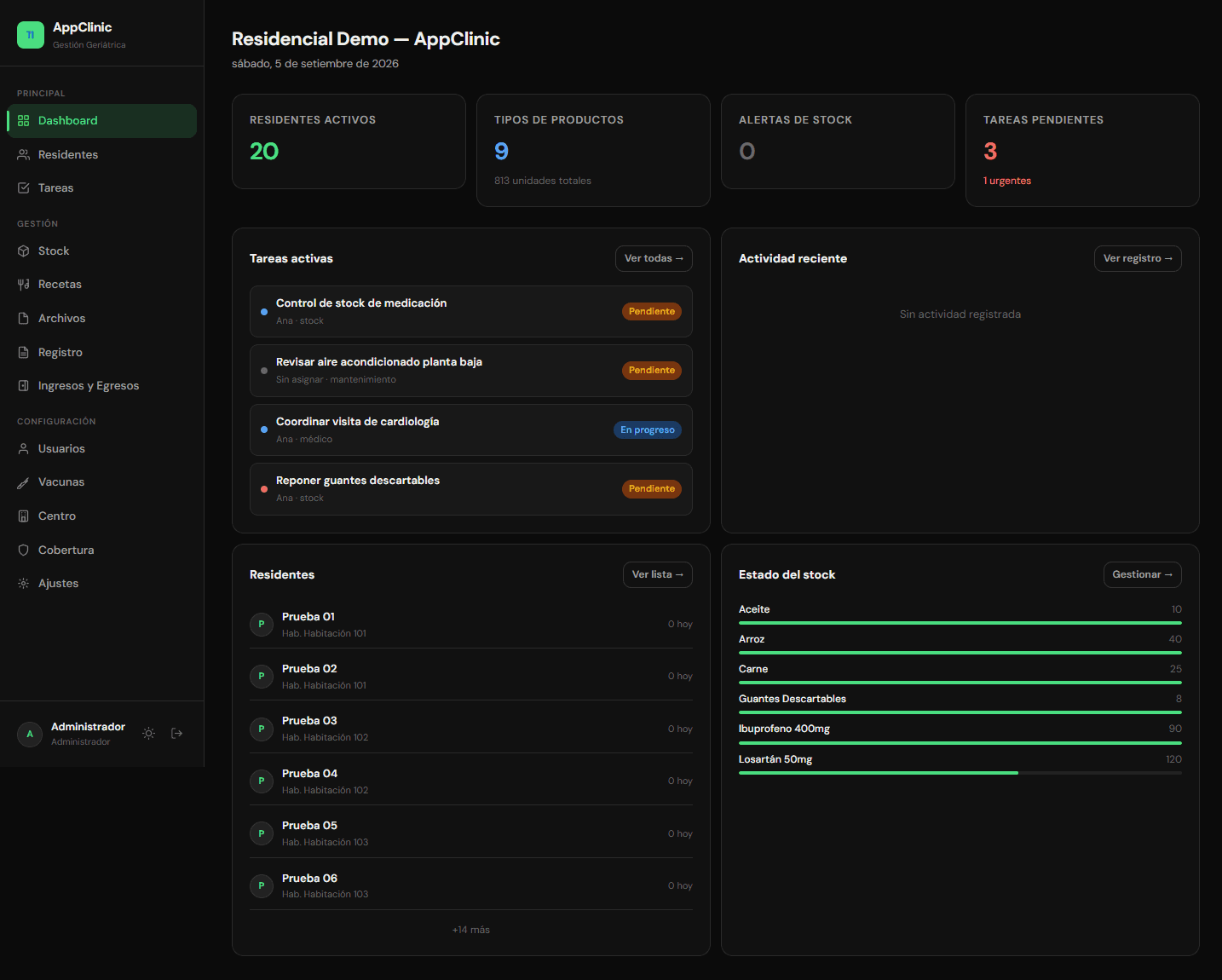
Task: Select resident Prueba 02
Action: tap(471, 677)
